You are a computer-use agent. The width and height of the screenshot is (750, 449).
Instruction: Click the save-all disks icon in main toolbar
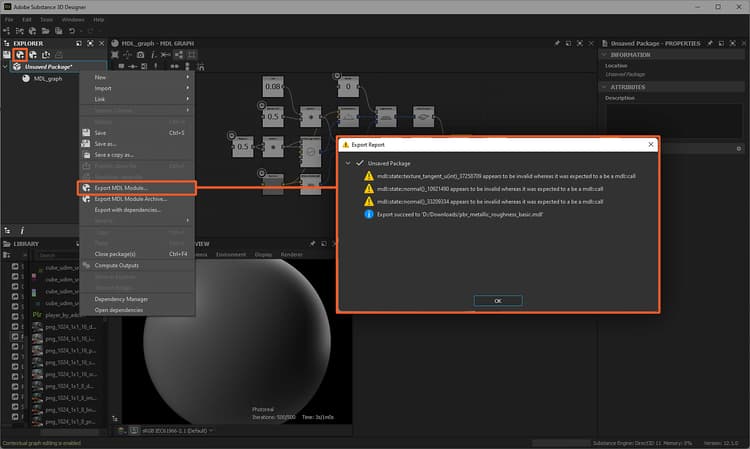tap(58, 31)
